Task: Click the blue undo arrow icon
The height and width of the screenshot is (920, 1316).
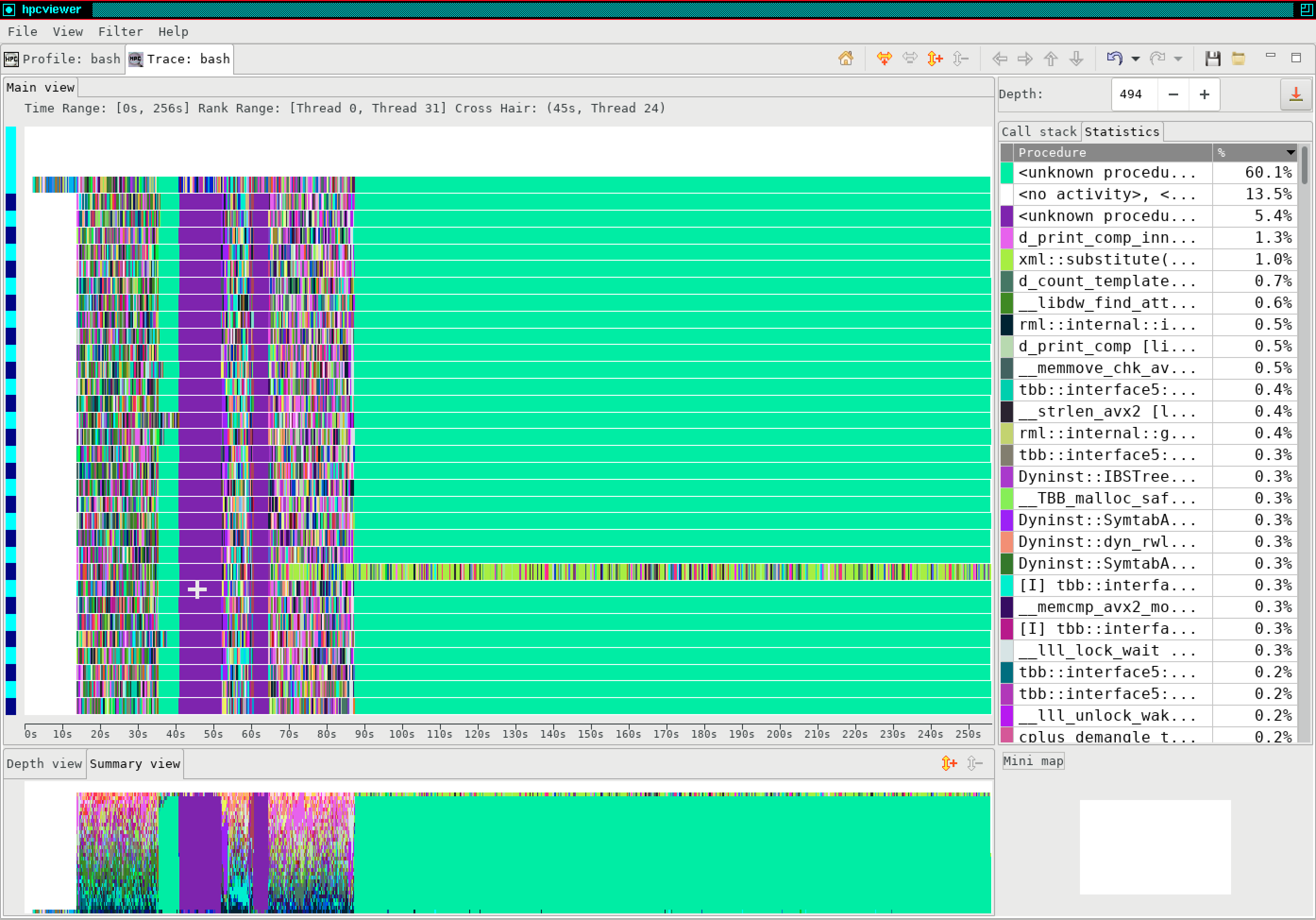Action: (1114, 59)
